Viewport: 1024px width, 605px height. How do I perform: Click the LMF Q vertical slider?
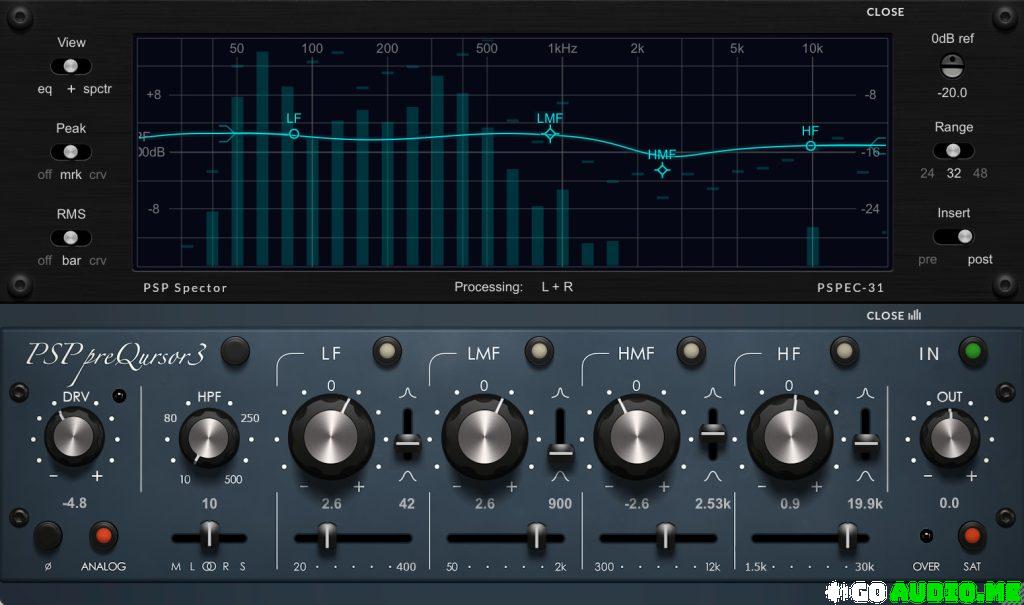click(560, 436)
